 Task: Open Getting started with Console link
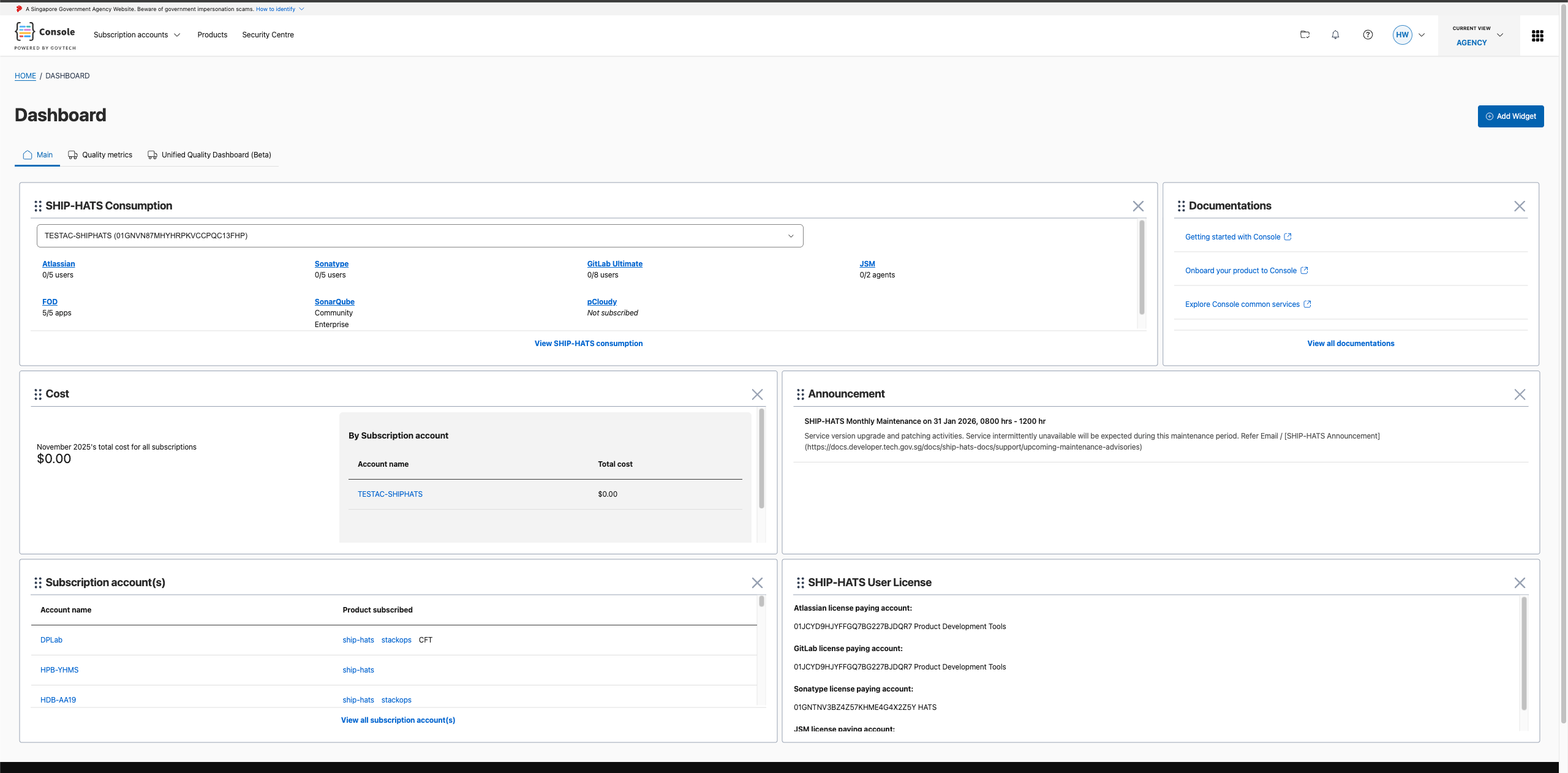(1238, 237)
